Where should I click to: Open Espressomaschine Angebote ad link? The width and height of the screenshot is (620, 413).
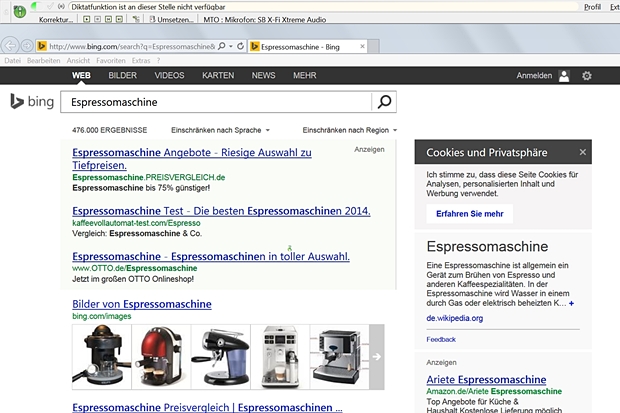click(x=192, y=159)
